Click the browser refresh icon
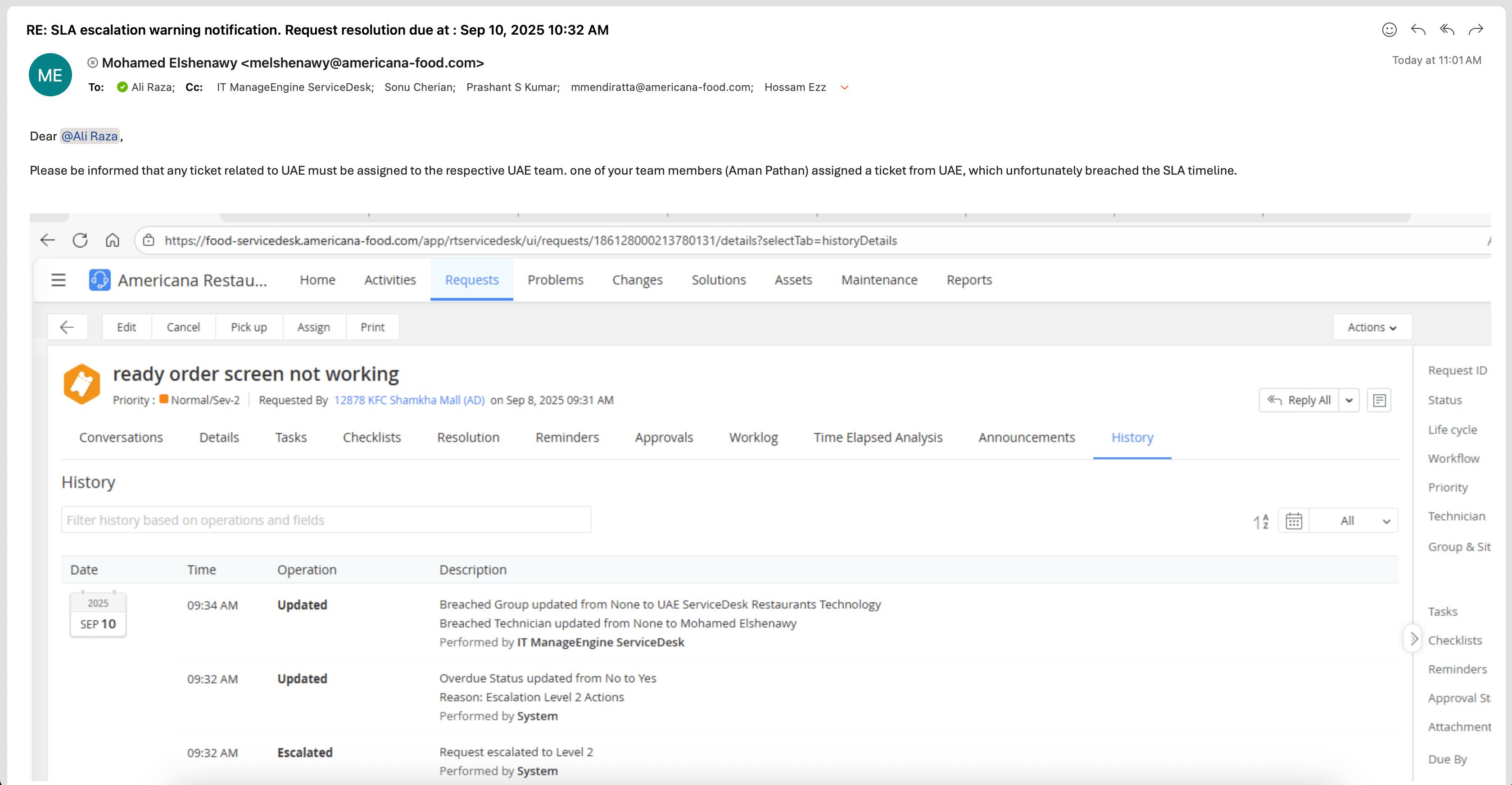 click(x=80, y=240)
